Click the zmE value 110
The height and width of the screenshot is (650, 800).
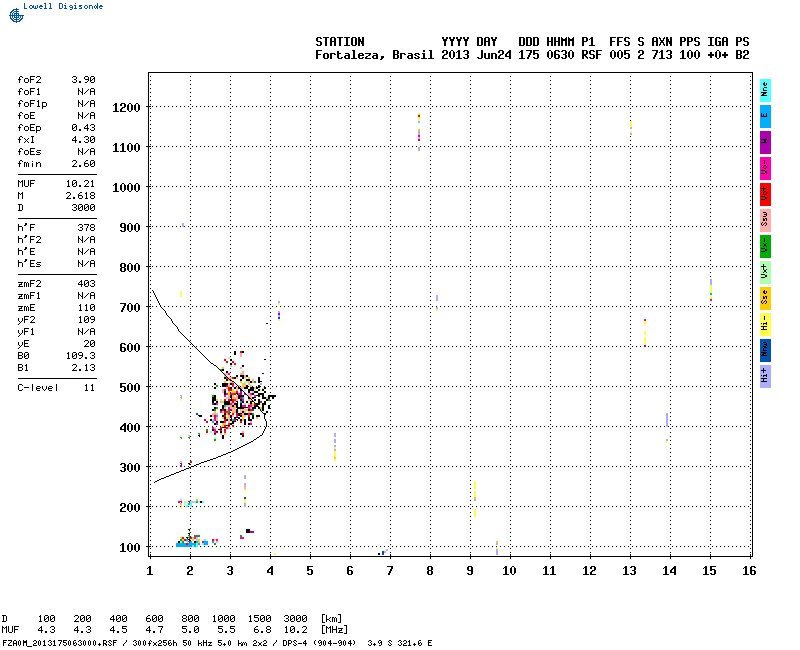pyautogui.click(x=86, y=308)
